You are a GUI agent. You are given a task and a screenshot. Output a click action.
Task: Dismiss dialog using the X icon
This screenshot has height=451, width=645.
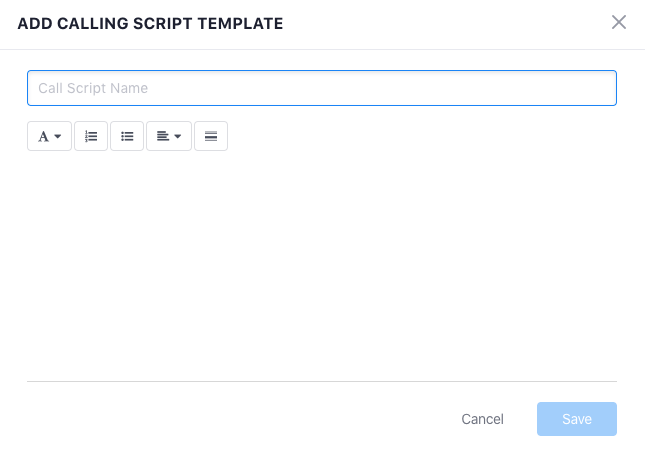click(619, 22)
